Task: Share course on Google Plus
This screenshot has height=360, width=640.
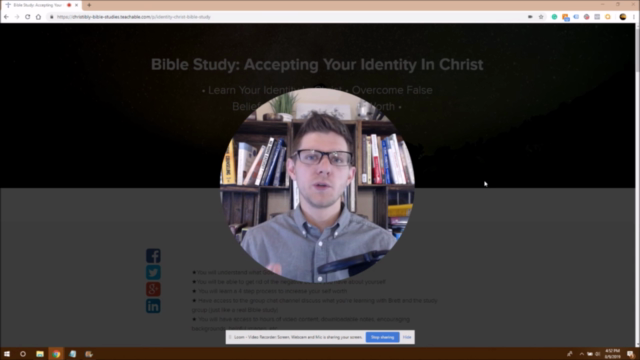Action: (153, 289)
